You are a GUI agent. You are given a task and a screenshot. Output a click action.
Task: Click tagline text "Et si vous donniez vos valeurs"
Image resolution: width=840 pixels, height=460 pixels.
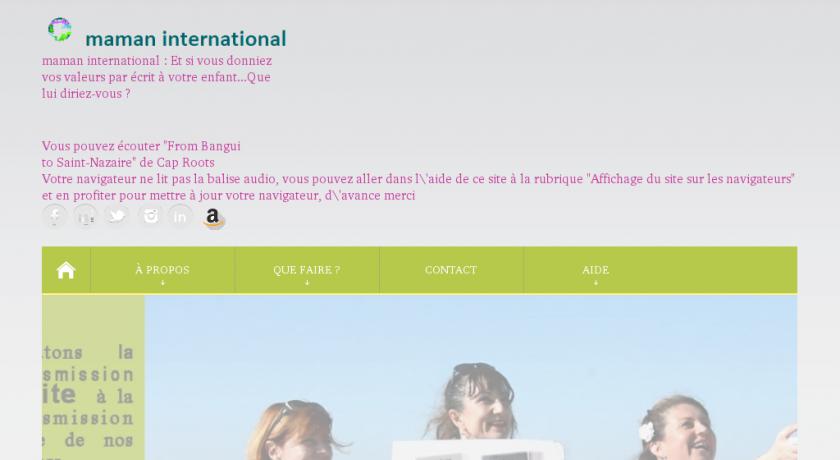(x=157, y=77)
